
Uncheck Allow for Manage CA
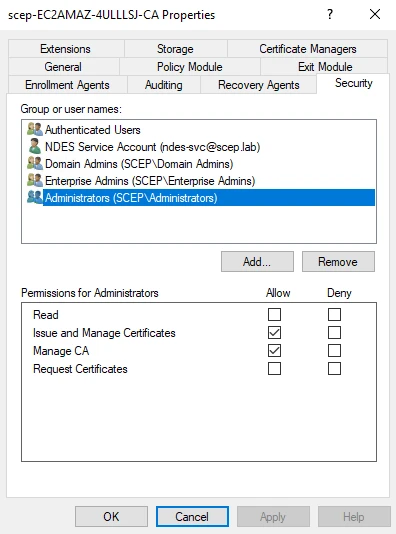click(x=274, y=351)
